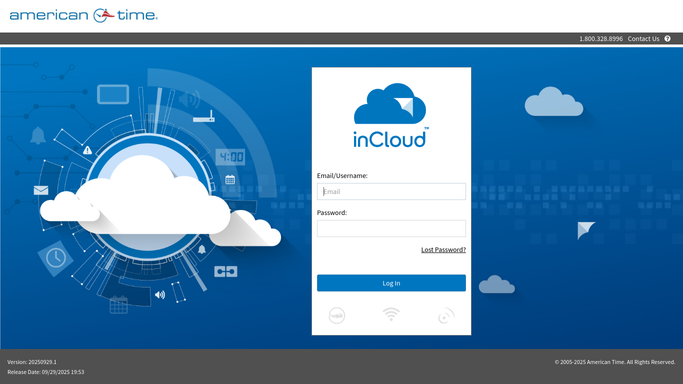Screen dimensions: 683x384
Task: Open the help question mark icon
Action: click(667, 39)
